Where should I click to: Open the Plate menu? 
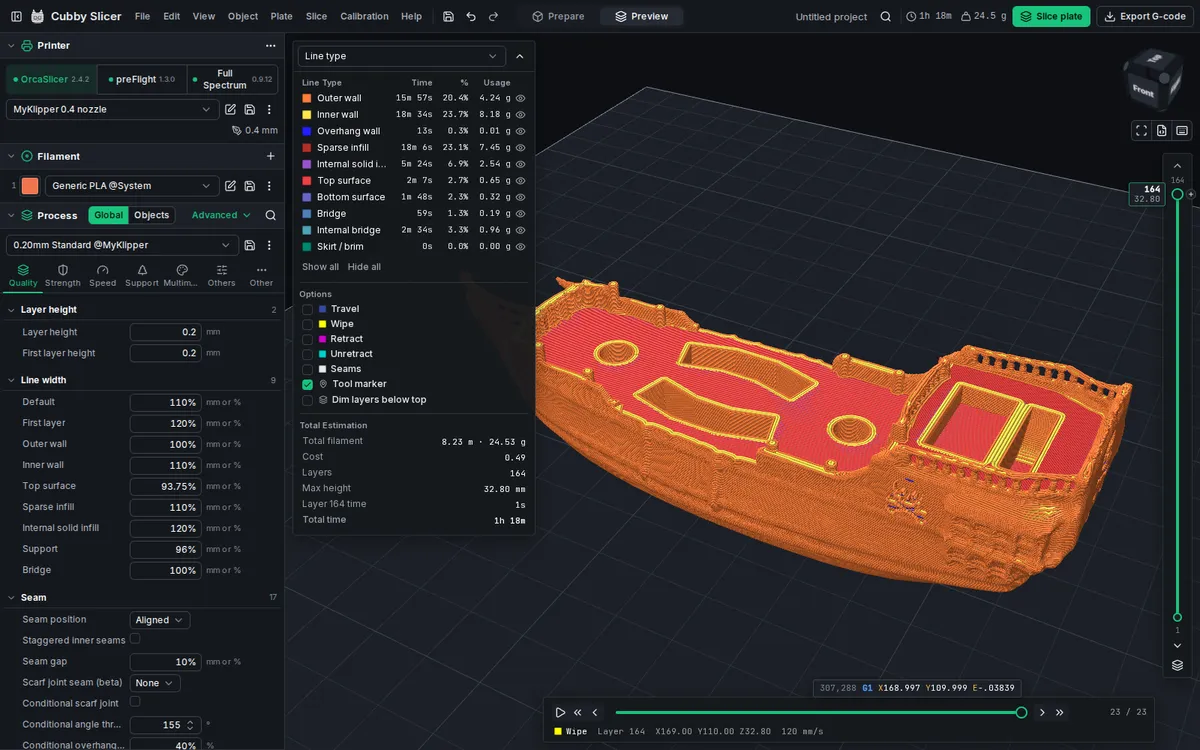(x=281, y=16)
